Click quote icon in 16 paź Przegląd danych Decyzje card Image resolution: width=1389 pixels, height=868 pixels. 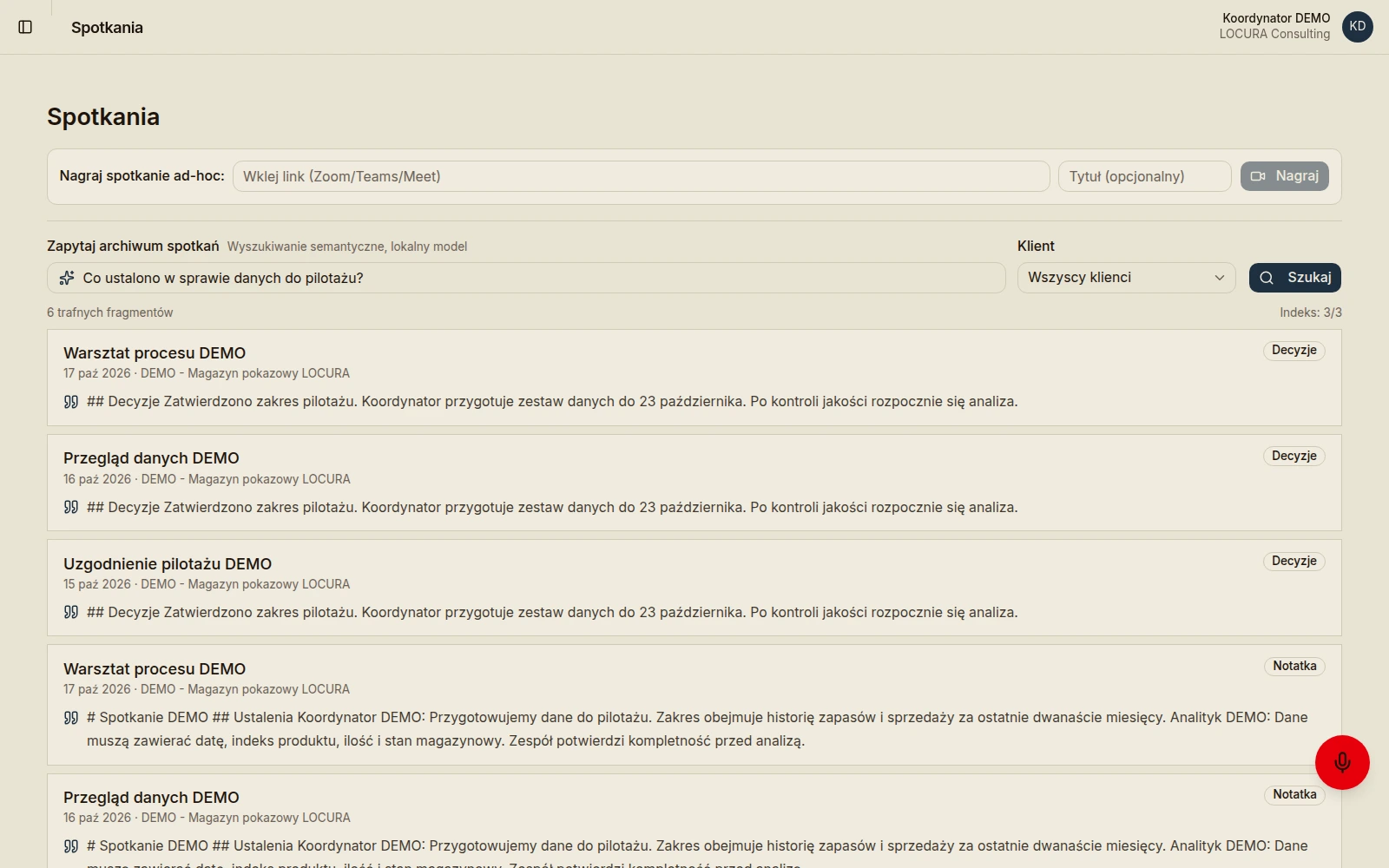coord(71,507)
